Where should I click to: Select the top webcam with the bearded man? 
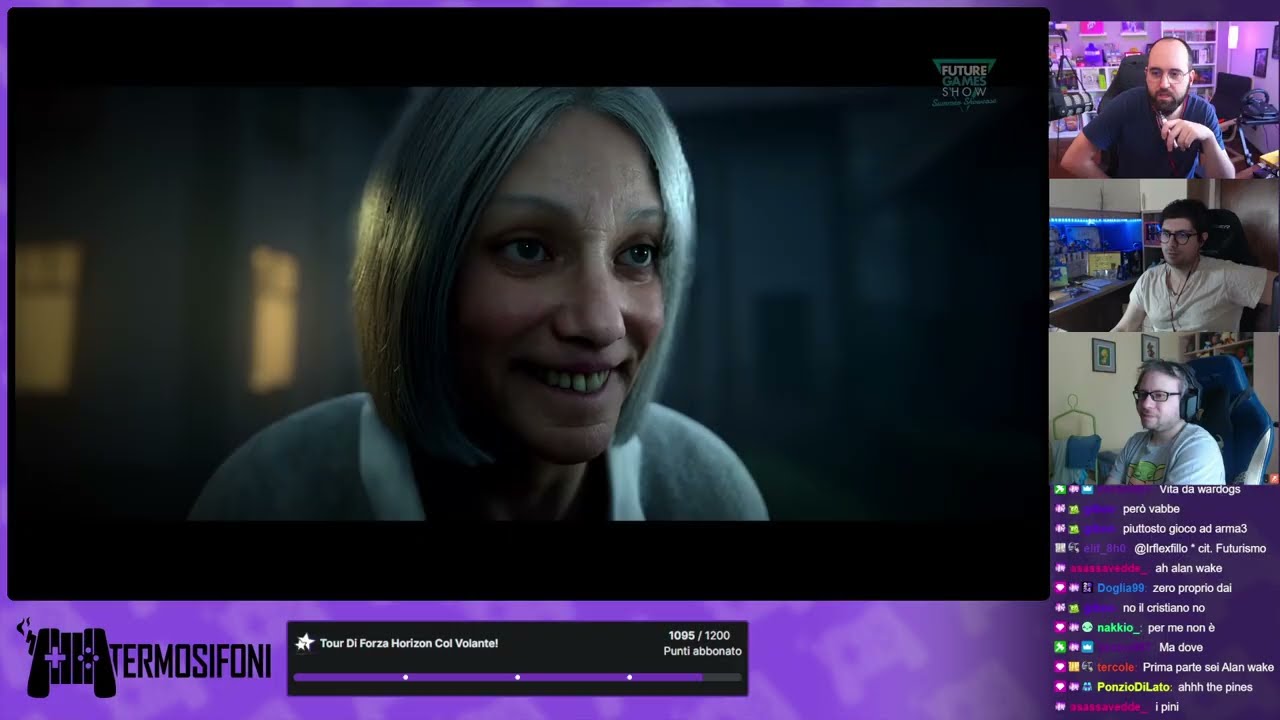click(1164, 99)
